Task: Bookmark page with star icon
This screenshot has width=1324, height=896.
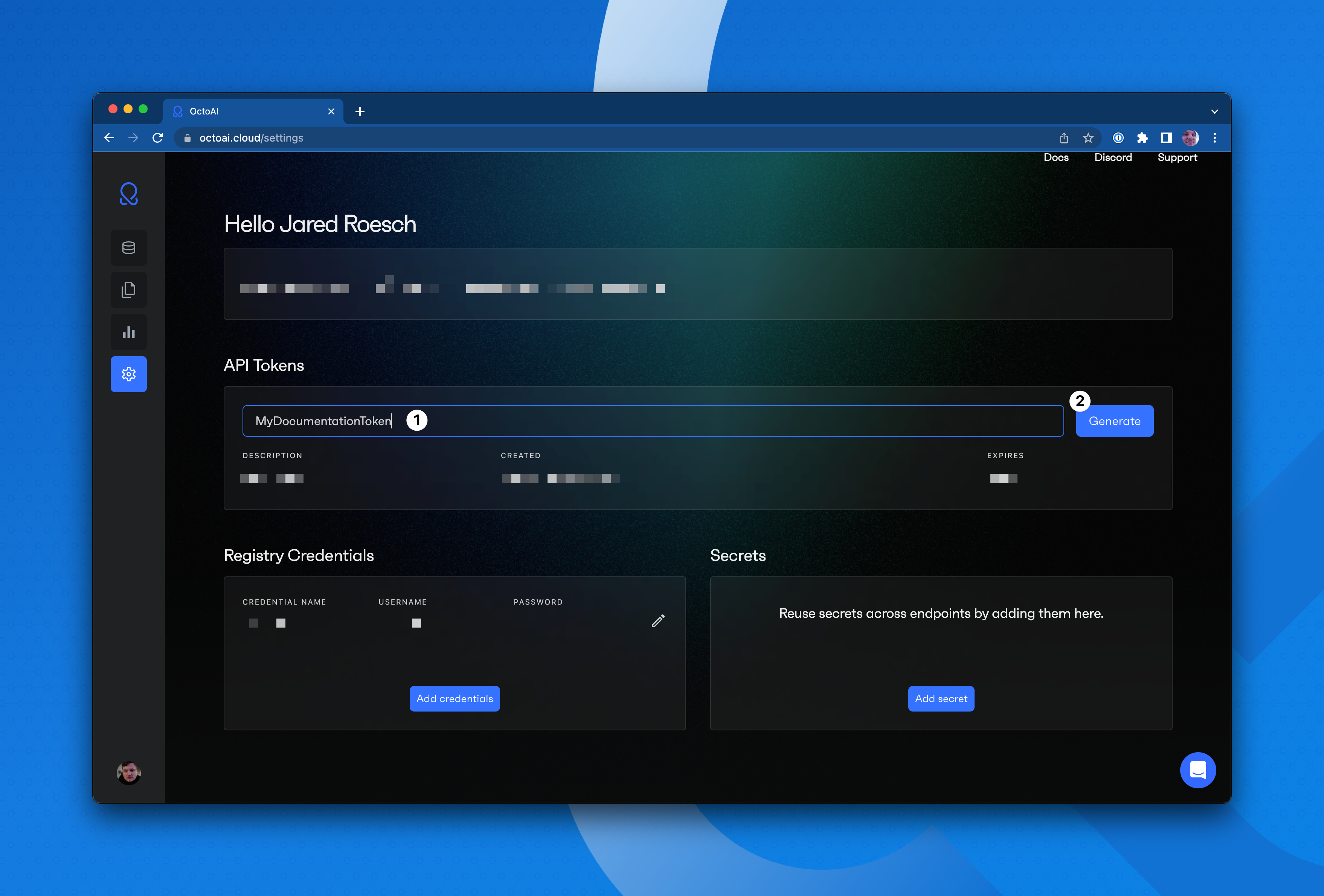Action: [x=1088, y=138]
